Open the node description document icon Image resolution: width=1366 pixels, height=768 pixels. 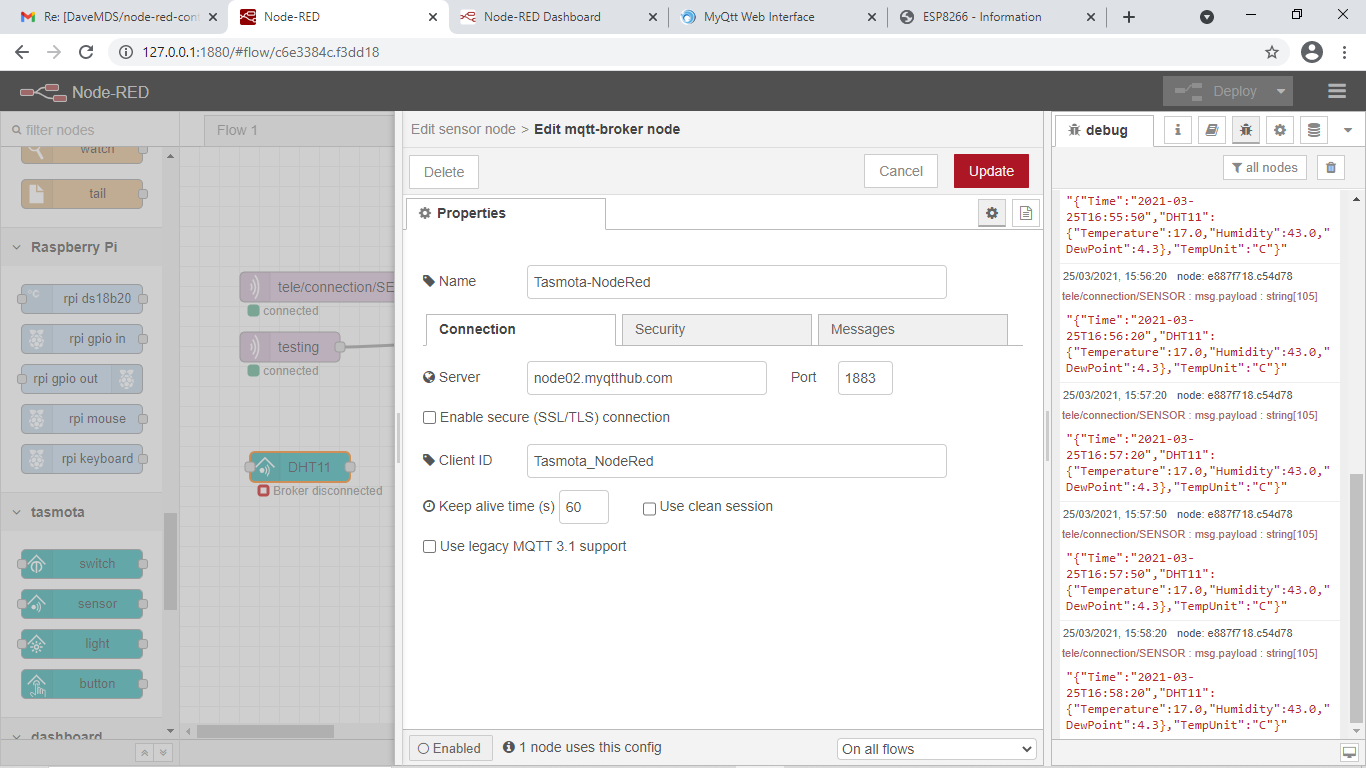click(1025, 212)
